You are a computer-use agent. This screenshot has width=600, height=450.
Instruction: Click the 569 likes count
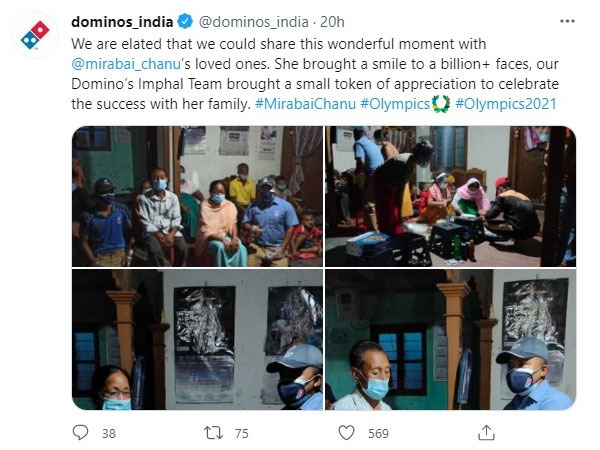click(378, 432)
